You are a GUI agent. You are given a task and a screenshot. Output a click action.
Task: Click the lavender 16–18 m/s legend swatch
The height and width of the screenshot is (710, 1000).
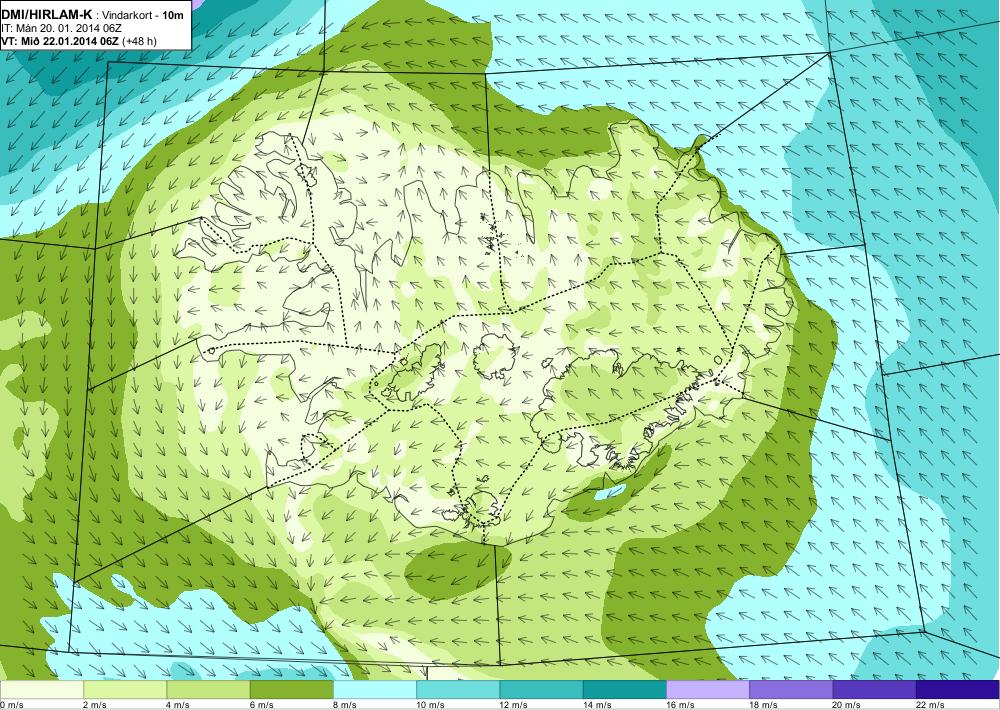[x=708, y=690]
